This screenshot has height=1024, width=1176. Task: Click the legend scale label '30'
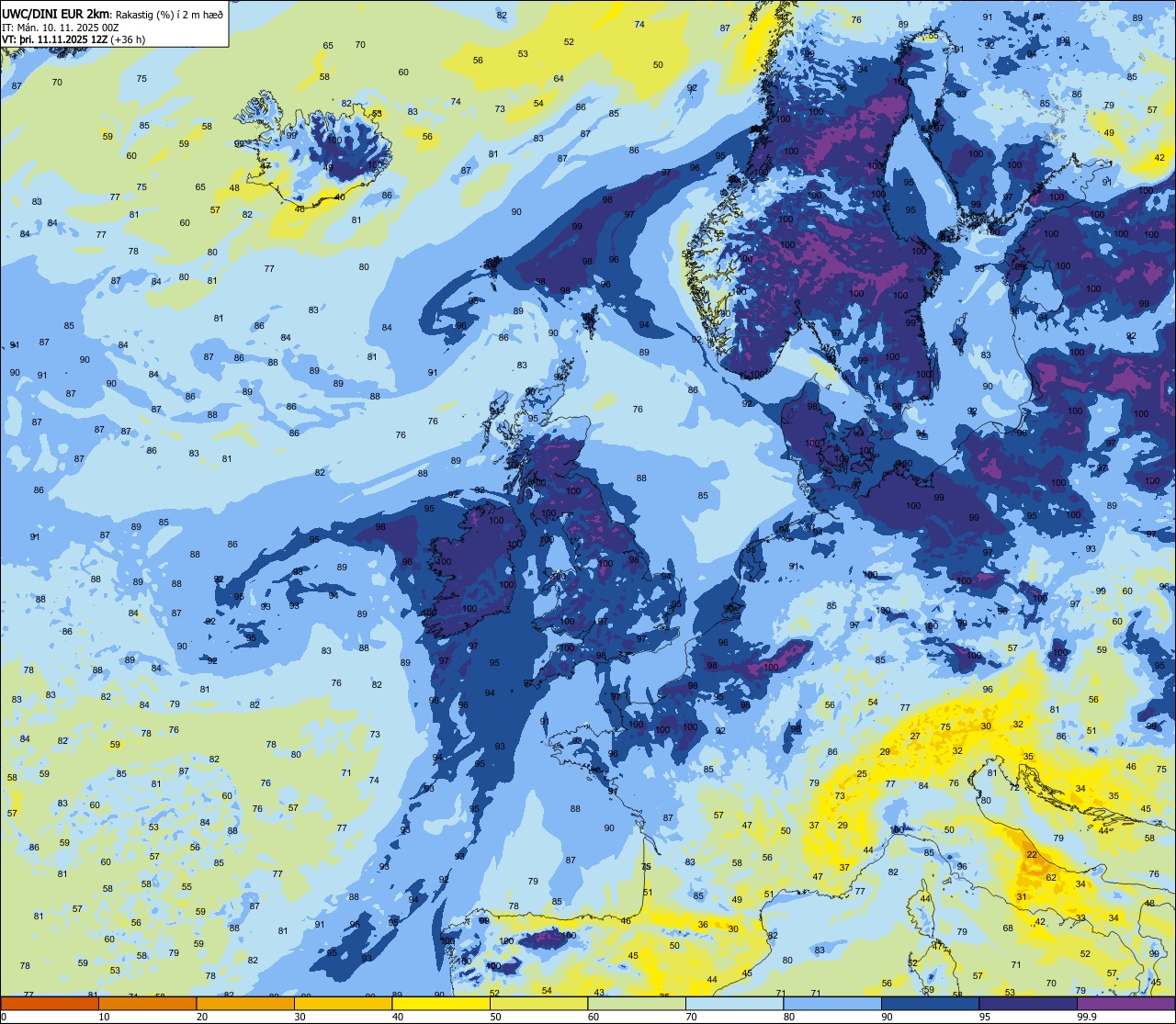300,1017
